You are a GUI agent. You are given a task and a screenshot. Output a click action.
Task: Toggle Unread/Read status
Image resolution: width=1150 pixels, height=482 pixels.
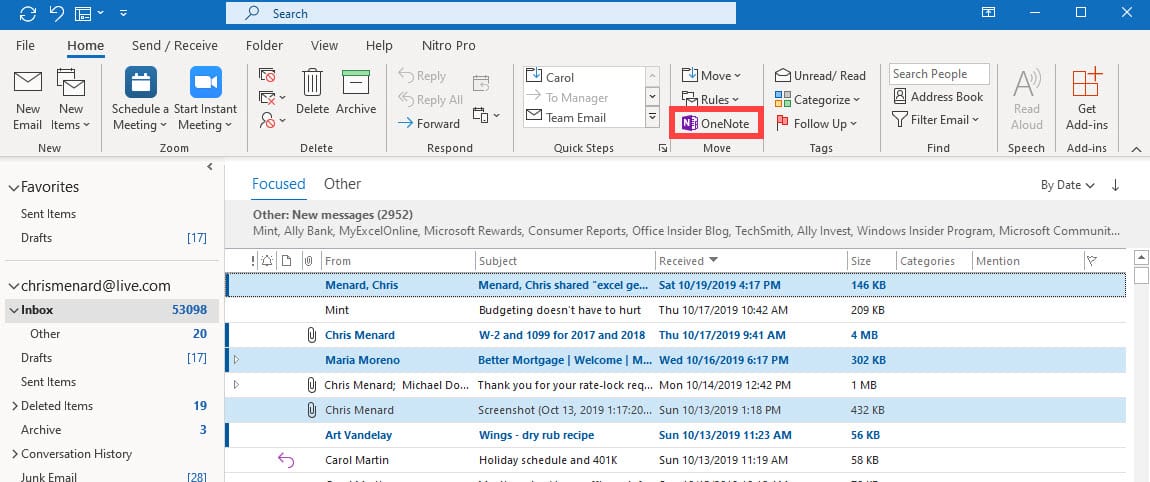(x=820, y=76)
